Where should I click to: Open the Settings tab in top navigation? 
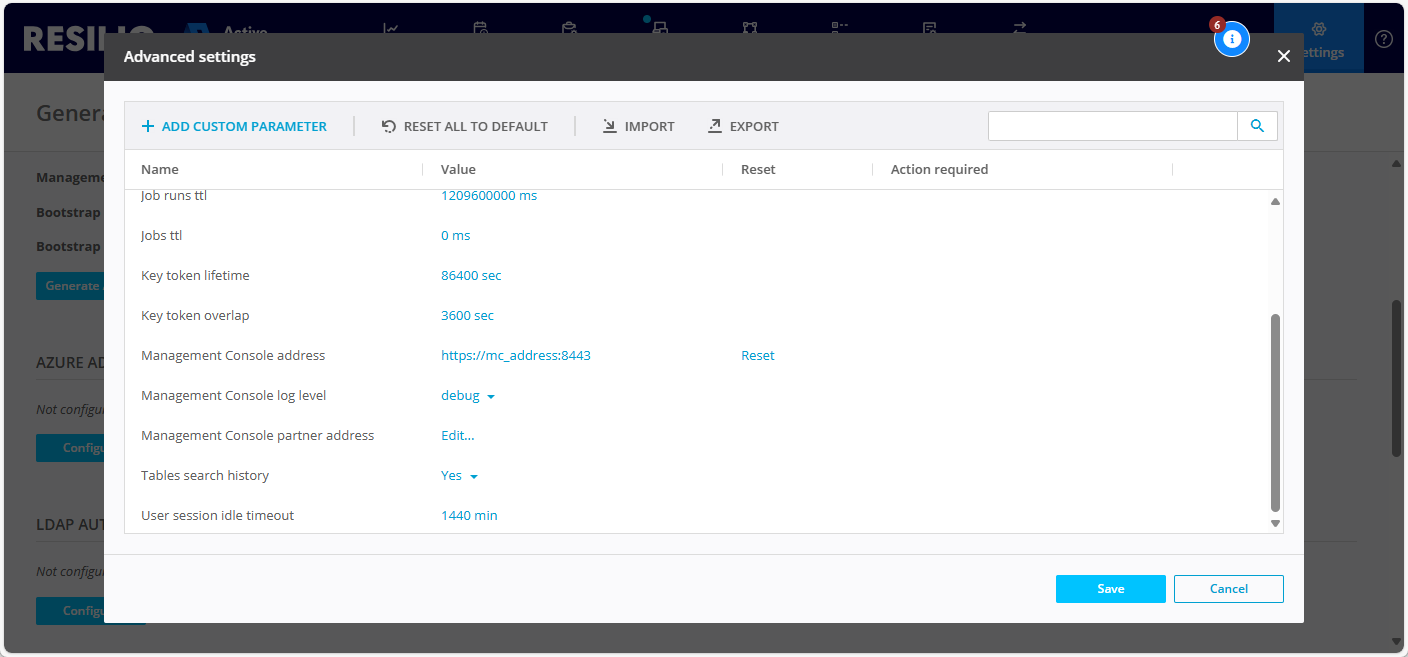click(x=1318, y=40)
